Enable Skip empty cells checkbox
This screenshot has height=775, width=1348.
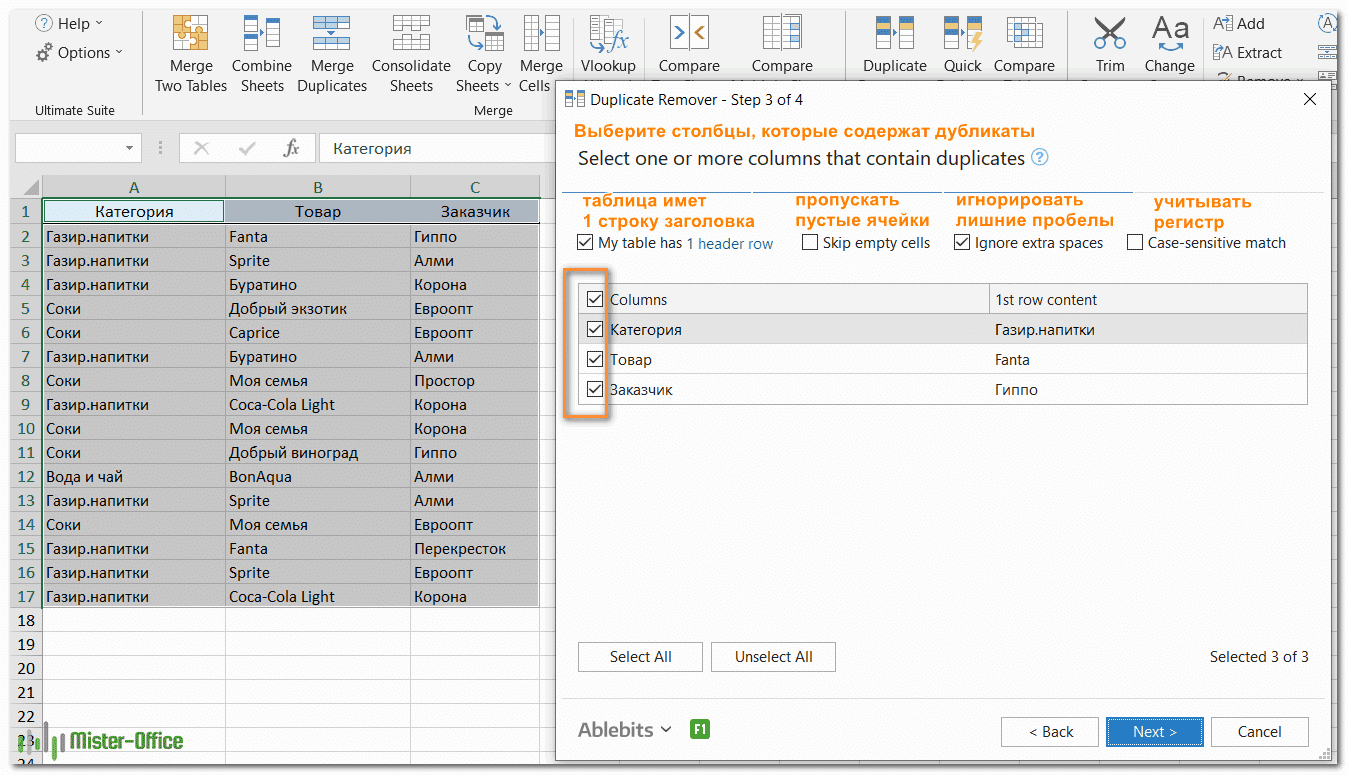pyautogui.click(x=810, y=243)
